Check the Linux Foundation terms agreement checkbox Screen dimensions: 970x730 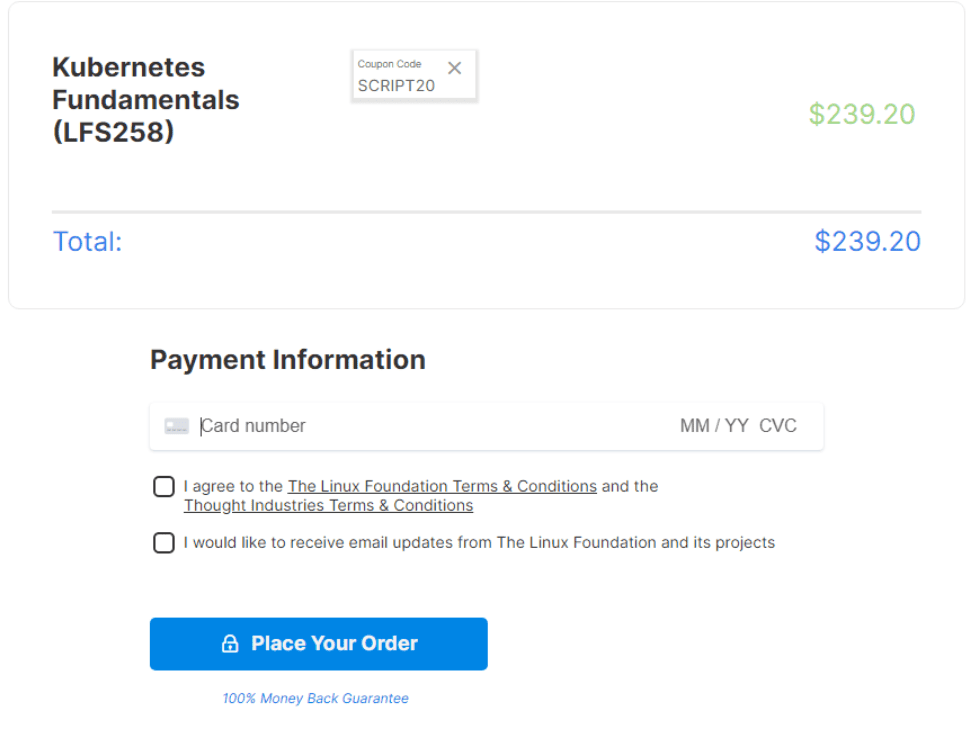(163, 486)
